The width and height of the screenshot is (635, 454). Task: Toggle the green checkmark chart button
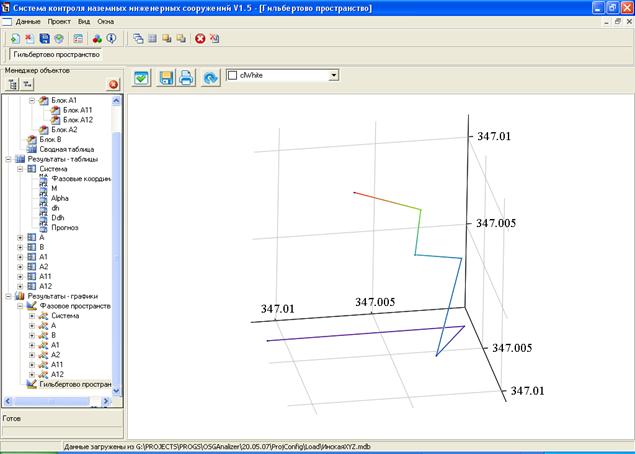[141, 77]
